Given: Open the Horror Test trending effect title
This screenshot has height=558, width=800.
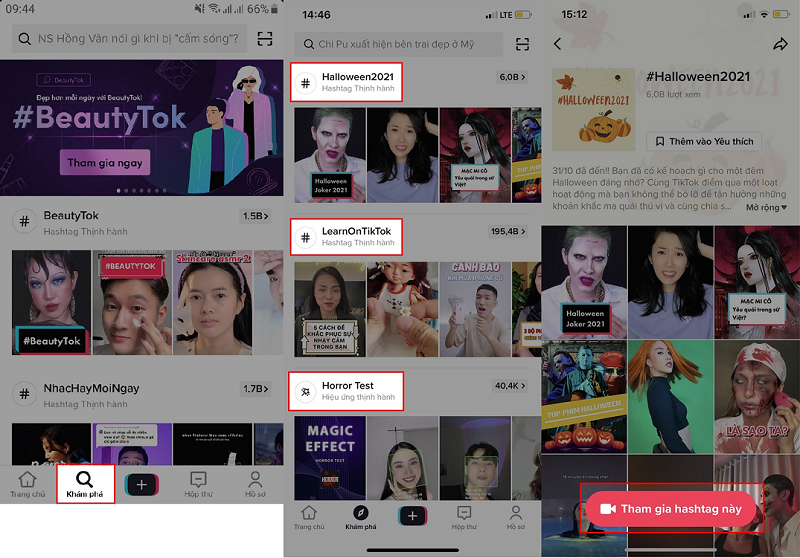Looking at the screenshot, I should [347, 386].
